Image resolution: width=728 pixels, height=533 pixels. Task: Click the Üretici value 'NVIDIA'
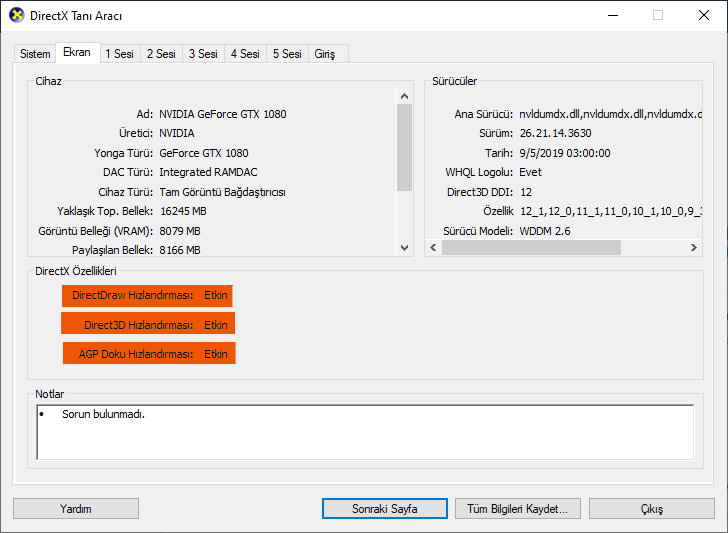click(x=177, y=133)
